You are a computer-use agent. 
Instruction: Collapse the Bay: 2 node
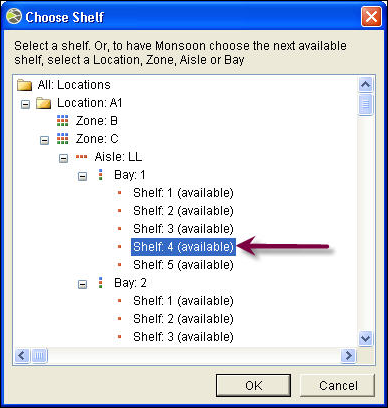point(82,284)
